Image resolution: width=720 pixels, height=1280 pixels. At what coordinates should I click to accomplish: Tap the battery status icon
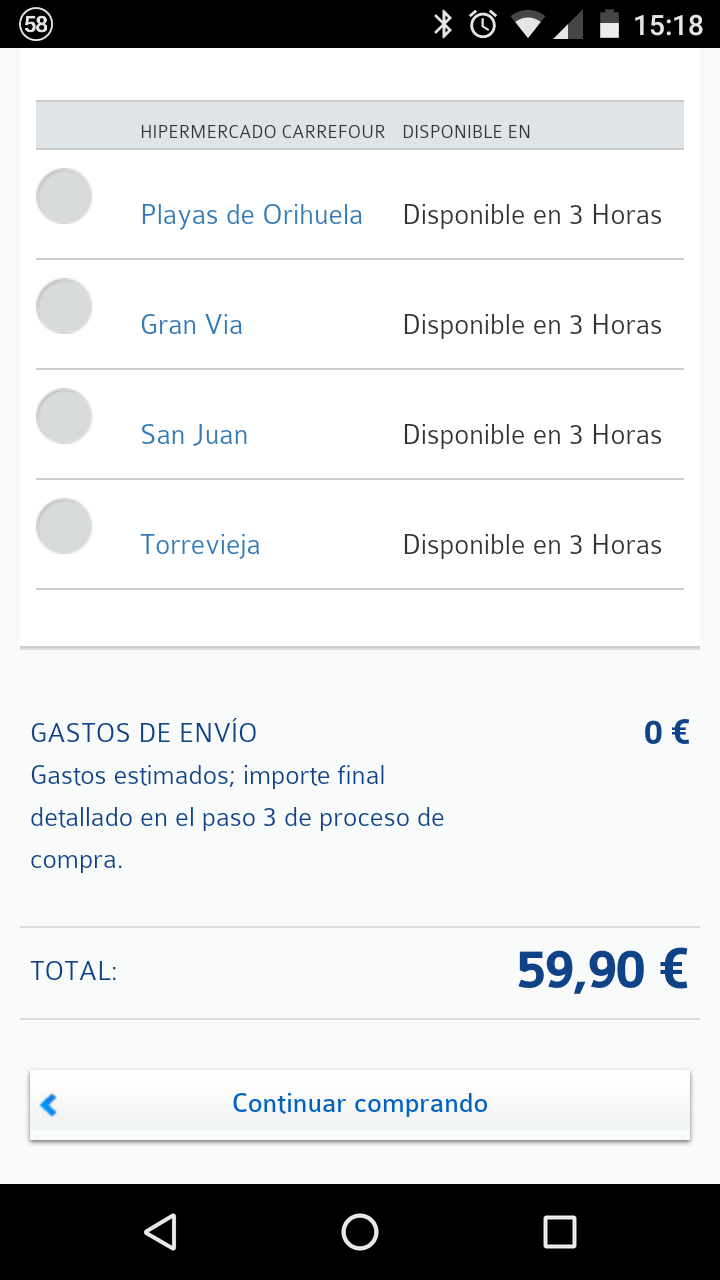click(609, 24)
